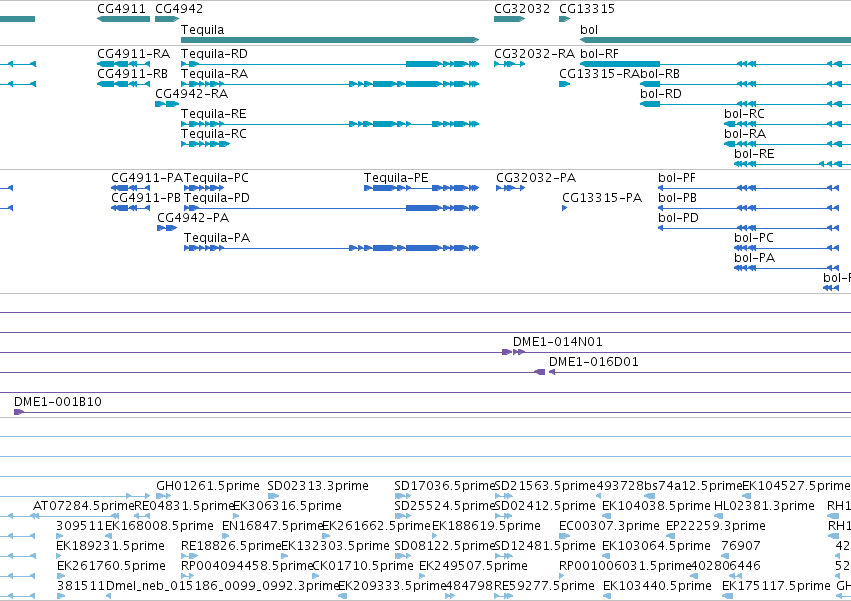Viewport: 851px width, 601px height.
Task: Select EST AT07284.5prime
Action: point(84,506)
